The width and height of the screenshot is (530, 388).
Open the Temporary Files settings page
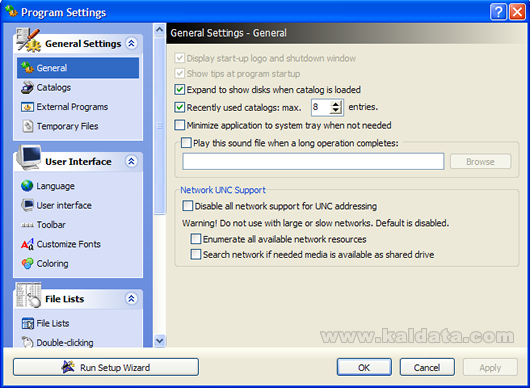pos(67,126)
